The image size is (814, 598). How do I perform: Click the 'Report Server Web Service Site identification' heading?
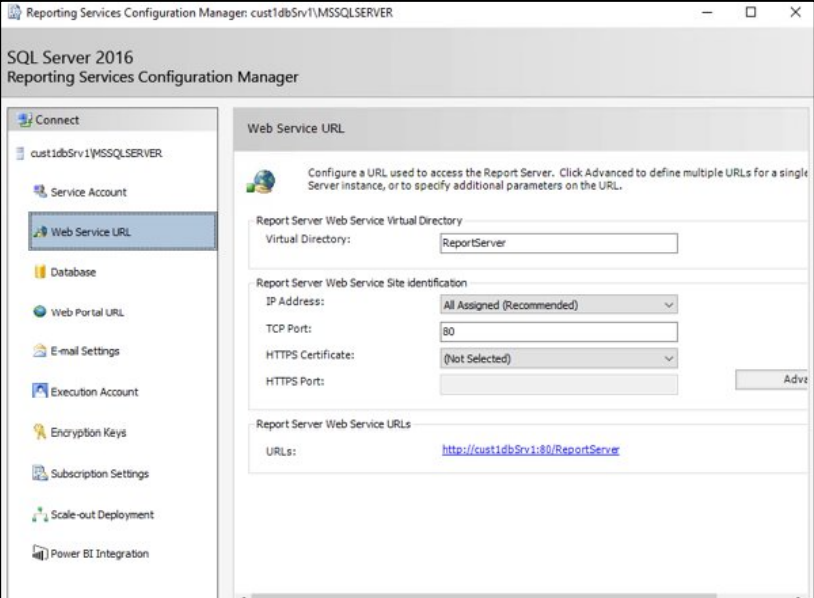tap(361, 283)
